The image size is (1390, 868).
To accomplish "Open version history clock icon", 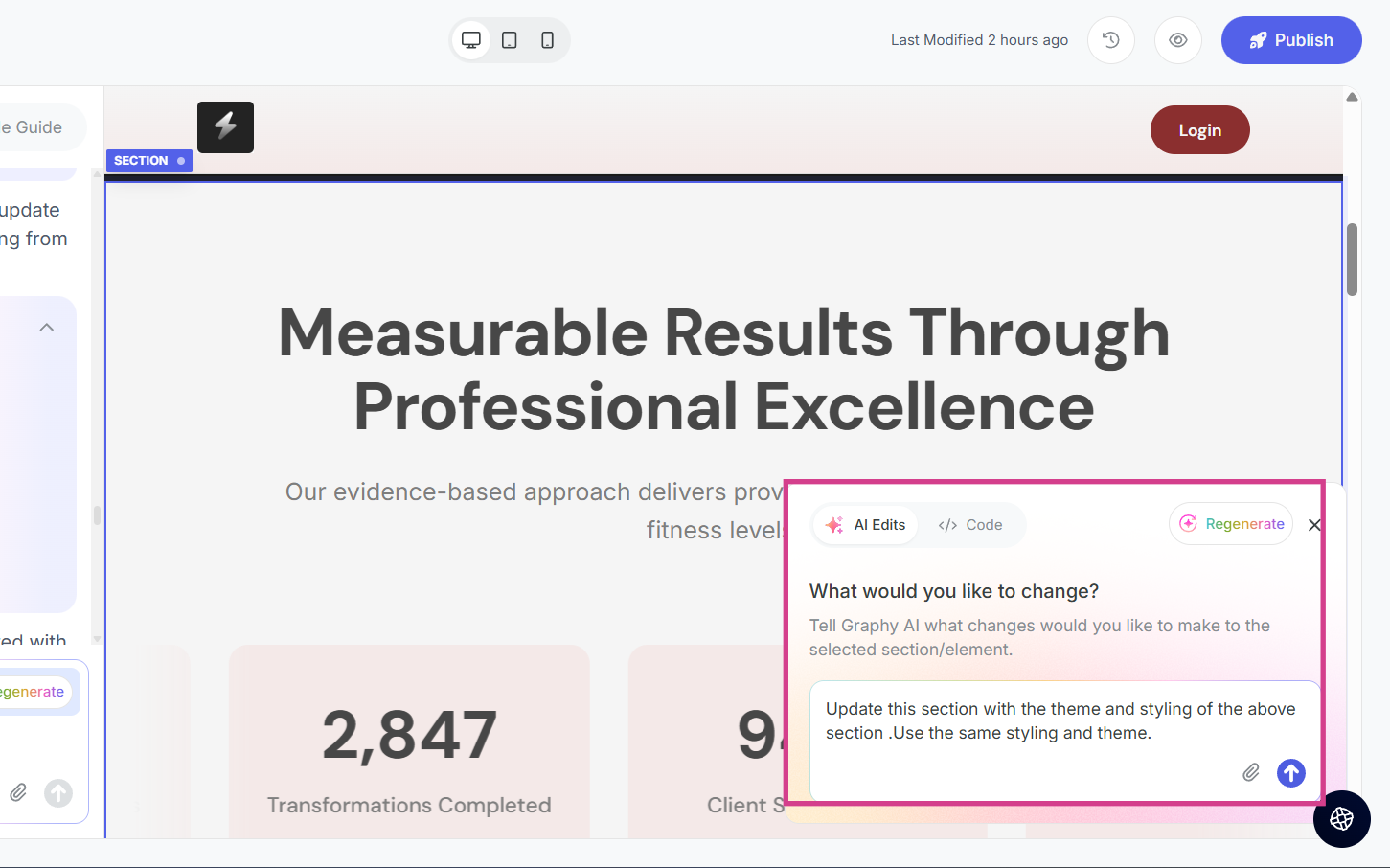I will click(1111, 40).
